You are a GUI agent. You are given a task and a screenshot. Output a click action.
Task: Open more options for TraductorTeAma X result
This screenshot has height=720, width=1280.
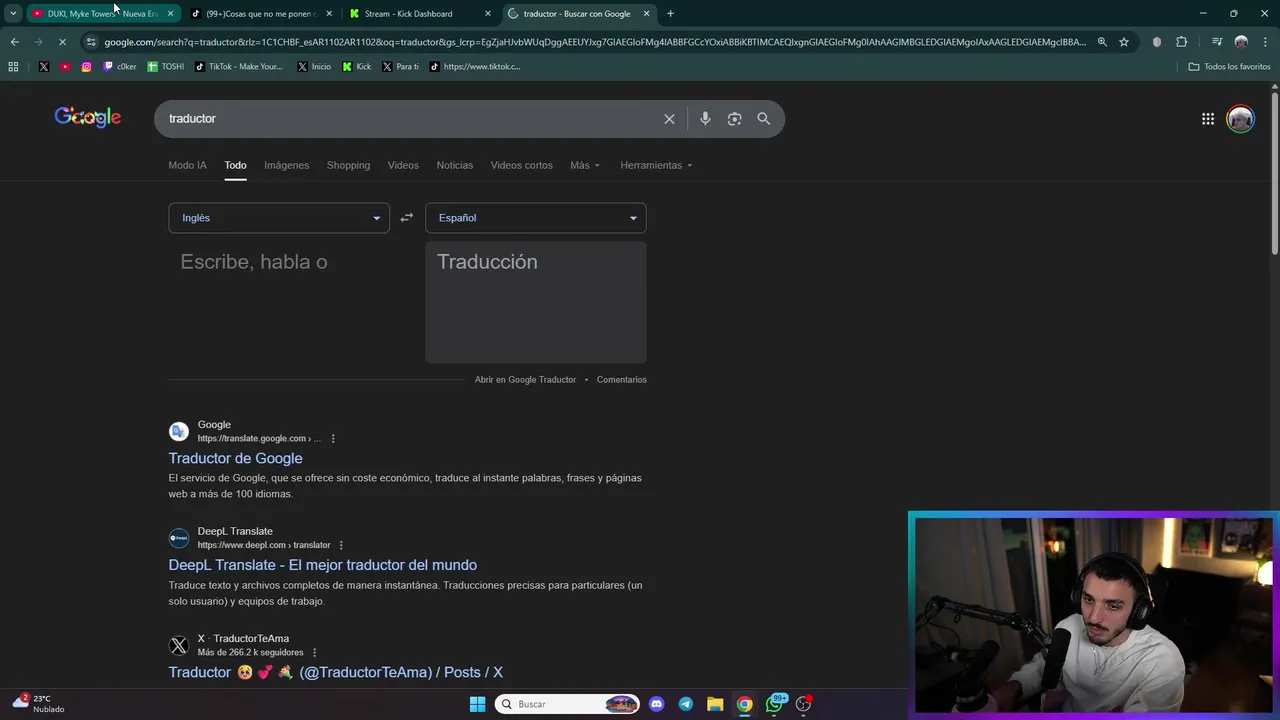tap(314, 652)
